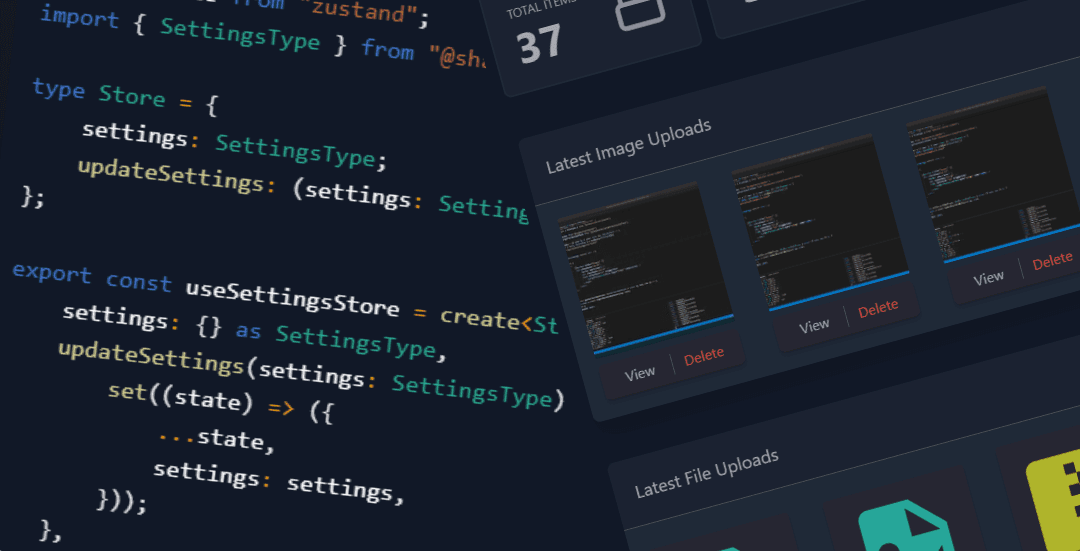The width and height of the screenshot is (1080, 551).
Task: Click the "type Store = {" code line
Action: (125, 98)
